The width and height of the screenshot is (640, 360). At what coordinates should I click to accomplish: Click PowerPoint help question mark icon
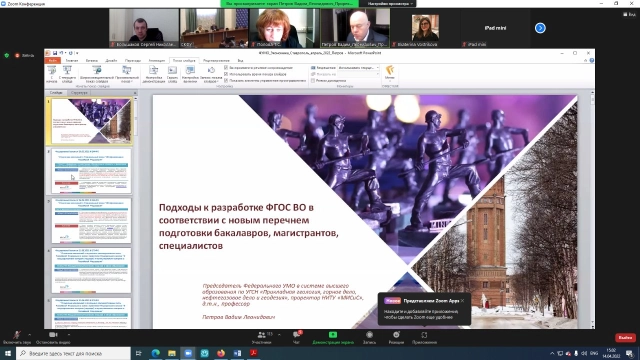pos(591,60)
